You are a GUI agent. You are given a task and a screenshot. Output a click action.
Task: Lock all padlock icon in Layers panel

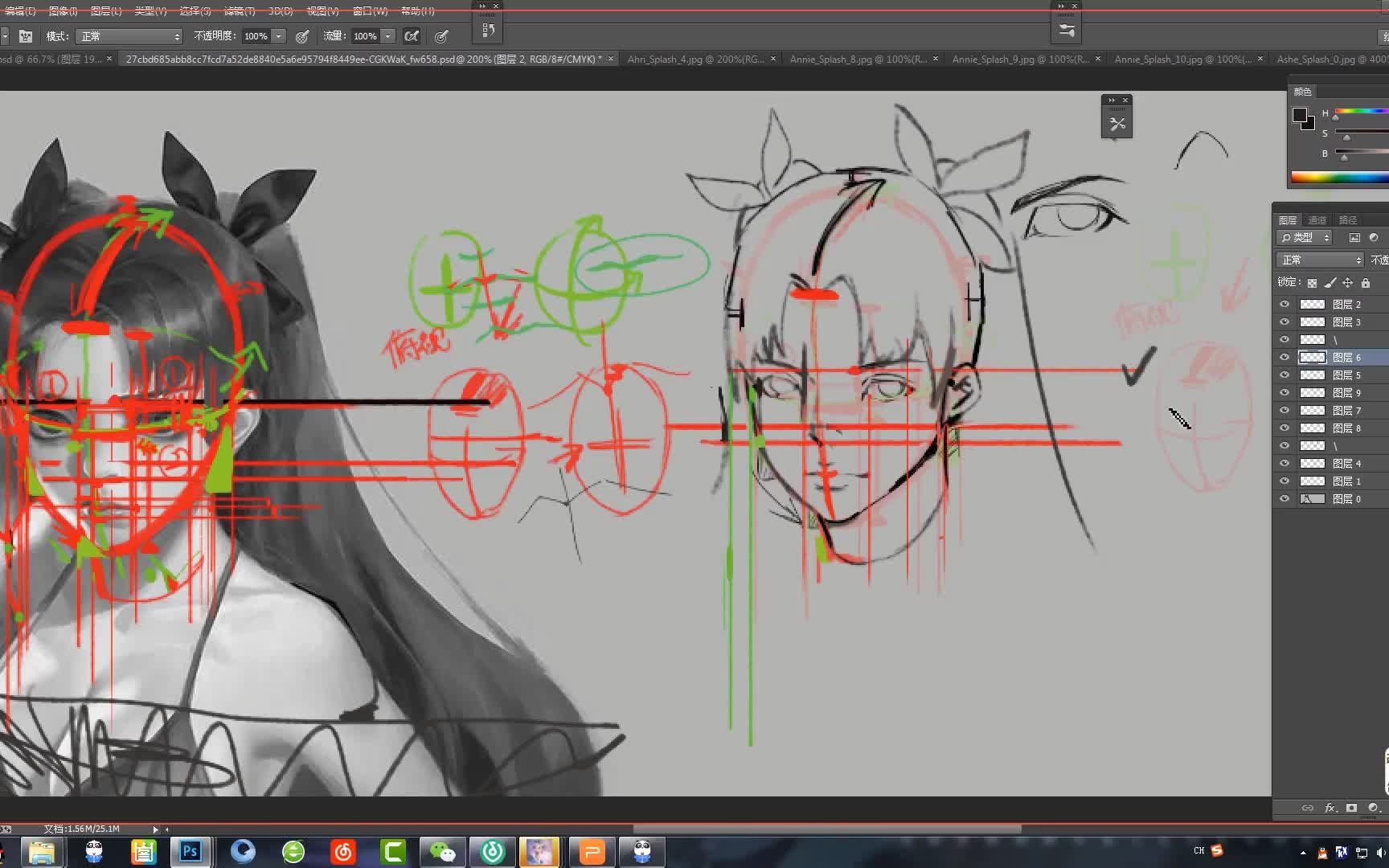coord(1365,283)
